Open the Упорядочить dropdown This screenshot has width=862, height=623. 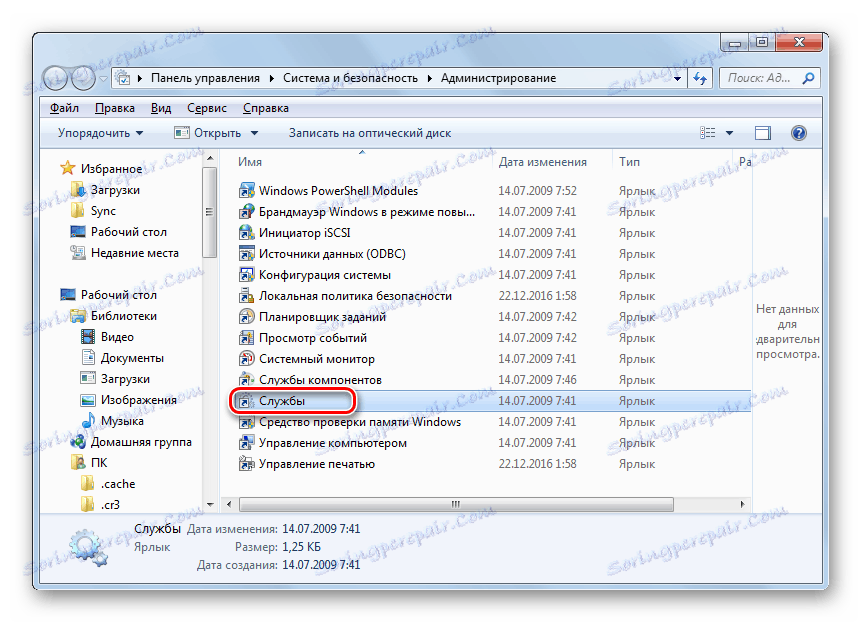coord(100,133)
